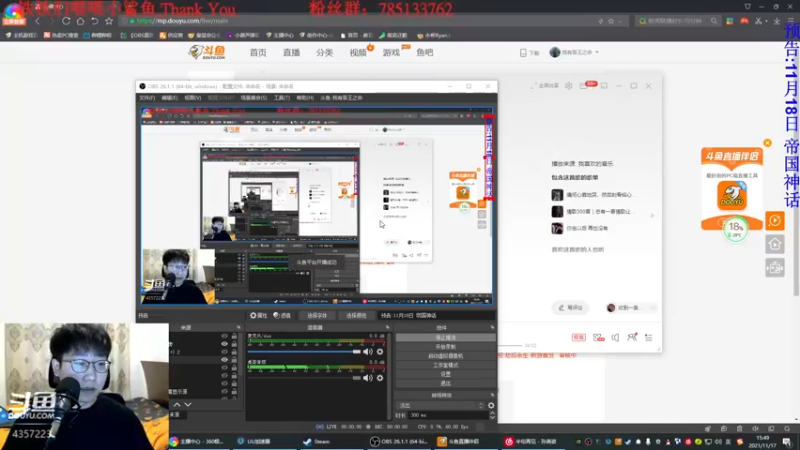The height and width of the screenshot is (450, 800).
Task: Open source 属性 properties gear button
Action: 259,315
